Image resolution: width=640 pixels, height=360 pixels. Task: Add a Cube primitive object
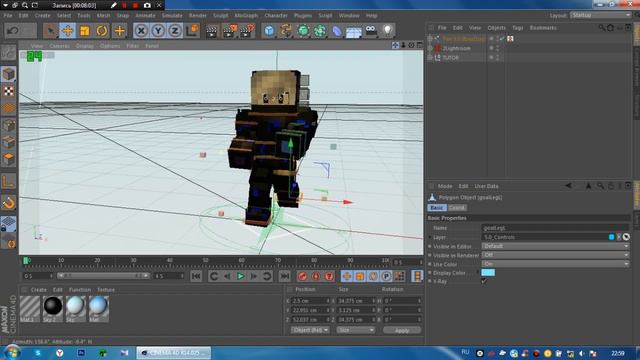tap(269, 31)
